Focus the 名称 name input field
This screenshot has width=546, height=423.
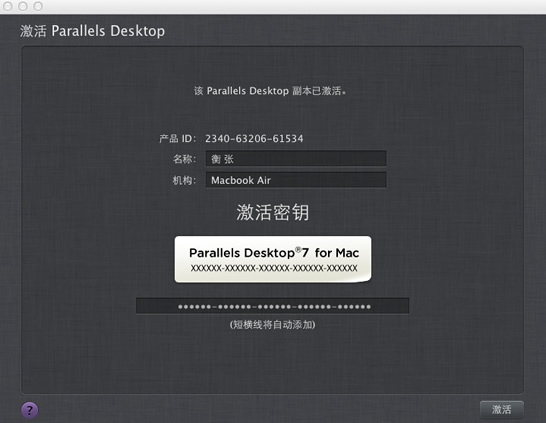296,159
